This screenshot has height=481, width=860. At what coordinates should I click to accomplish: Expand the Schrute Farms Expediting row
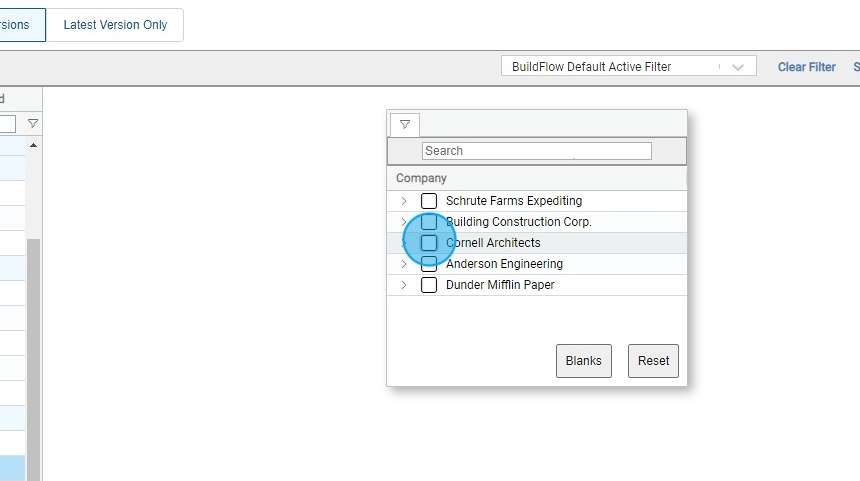(x=404, y=201)
